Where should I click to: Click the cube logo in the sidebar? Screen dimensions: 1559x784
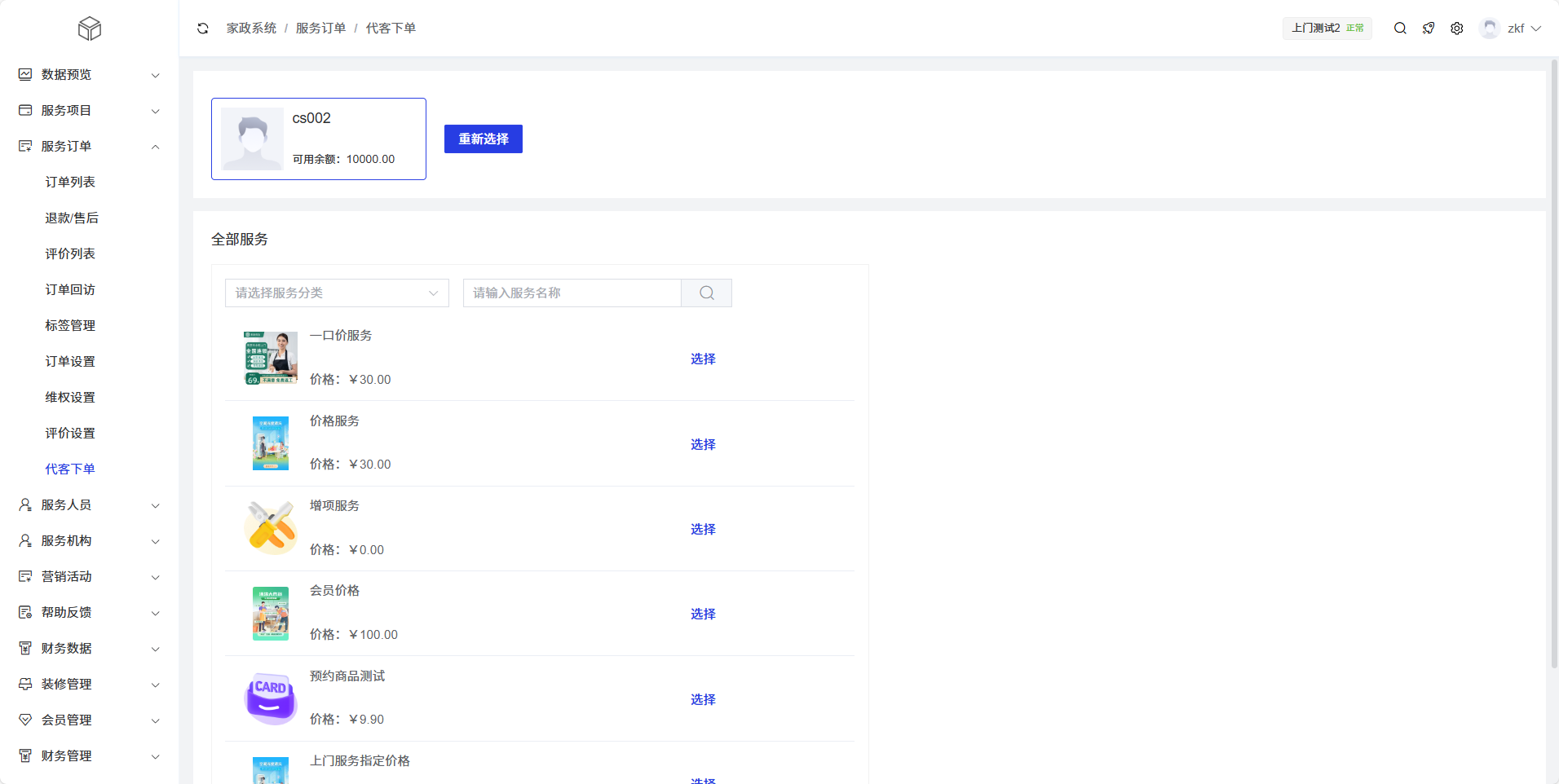coord(90,29)
